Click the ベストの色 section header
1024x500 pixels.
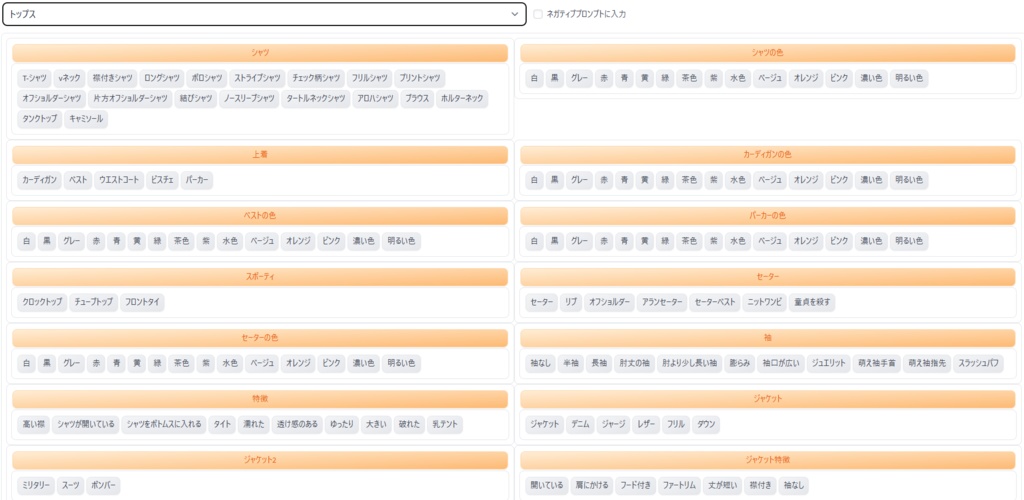pos(260,216)
